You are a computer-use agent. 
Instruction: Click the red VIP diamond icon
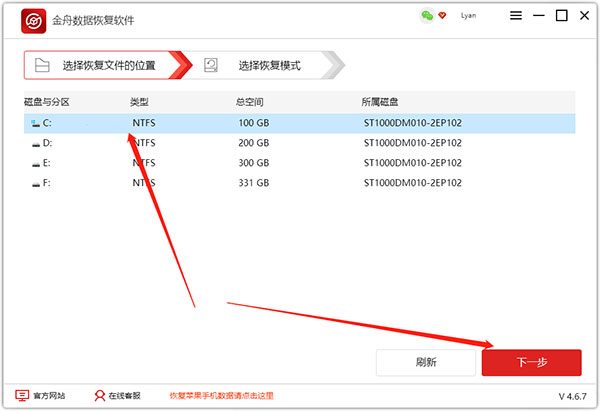coord(444,16)
